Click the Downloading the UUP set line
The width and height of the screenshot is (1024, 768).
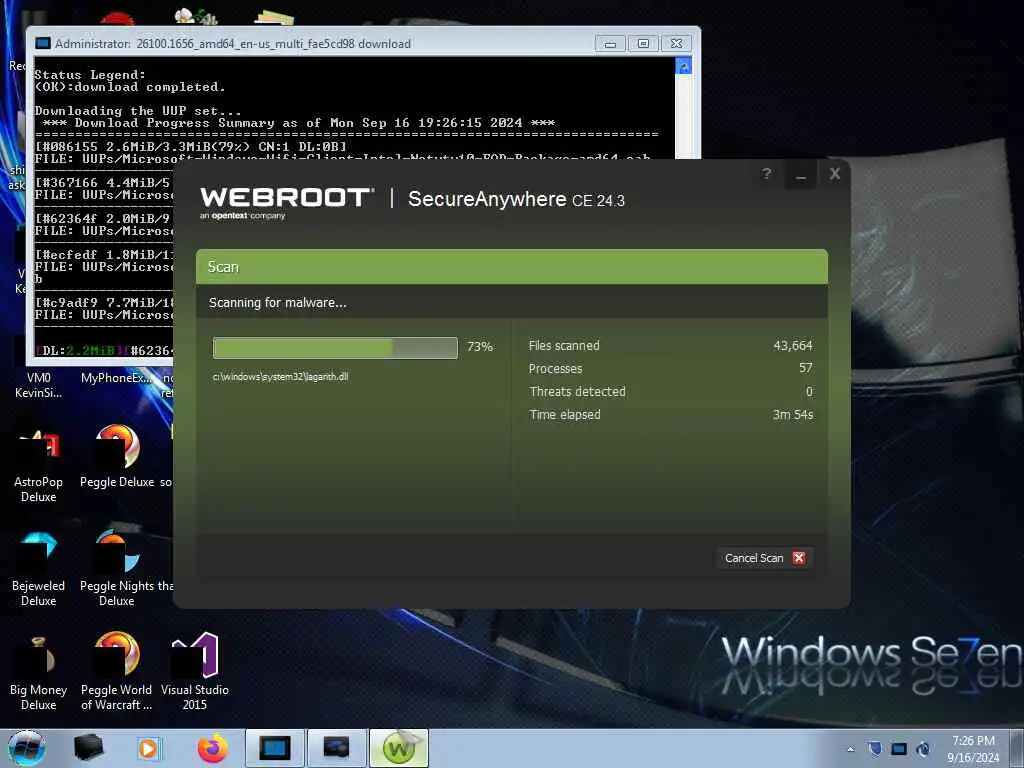[138, 110]
